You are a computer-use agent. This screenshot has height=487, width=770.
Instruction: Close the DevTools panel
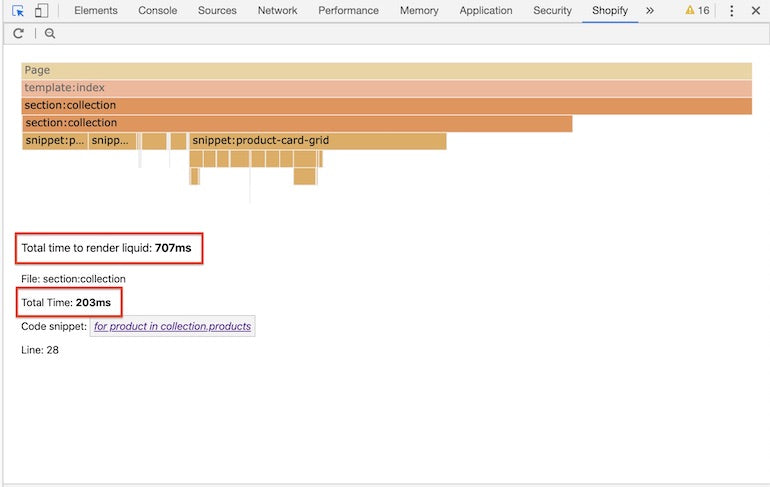point(756,10)
